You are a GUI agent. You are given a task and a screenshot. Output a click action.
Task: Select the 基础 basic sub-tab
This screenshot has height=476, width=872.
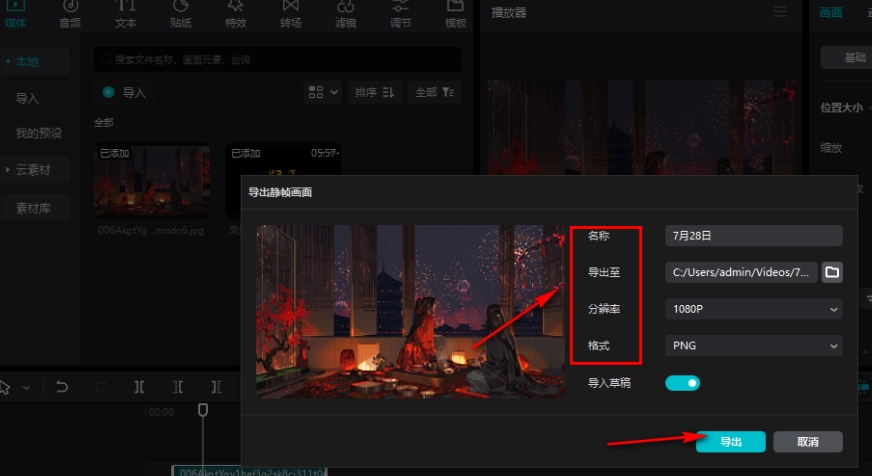846,57
